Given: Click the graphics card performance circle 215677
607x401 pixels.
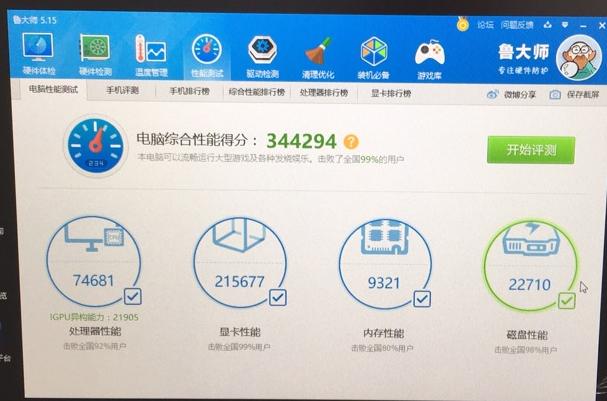Looking at the screenshot, I should point(240,262).
